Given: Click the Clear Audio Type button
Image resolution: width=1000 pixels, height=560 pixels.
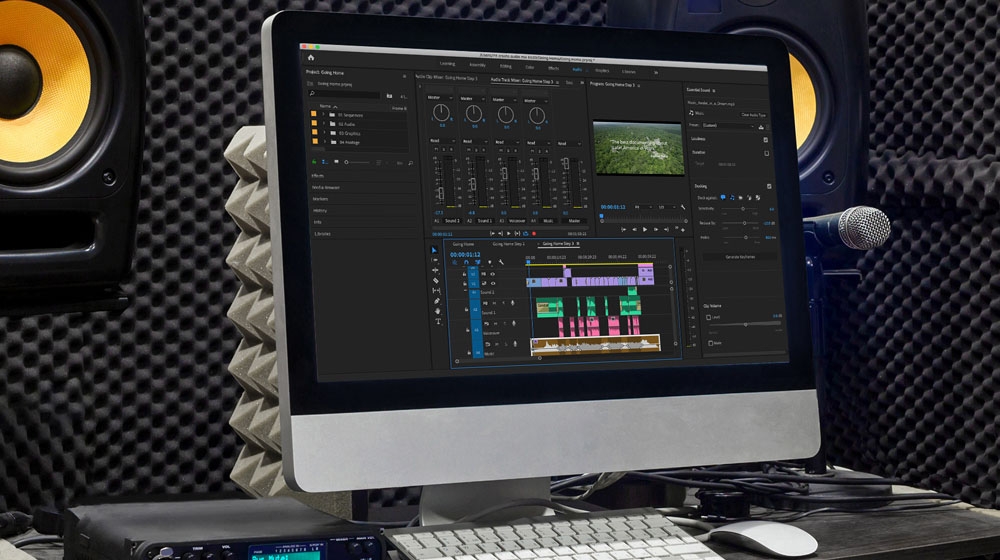Looking at the screenshot, I should (x=753, y=115).
